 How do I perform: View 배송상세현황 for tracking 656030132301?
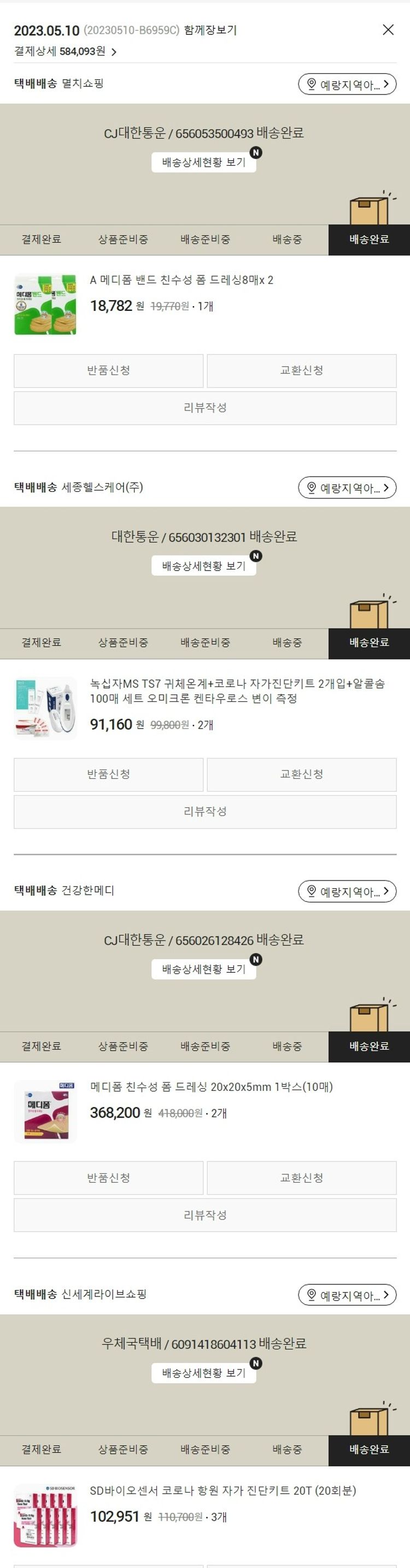203,566
